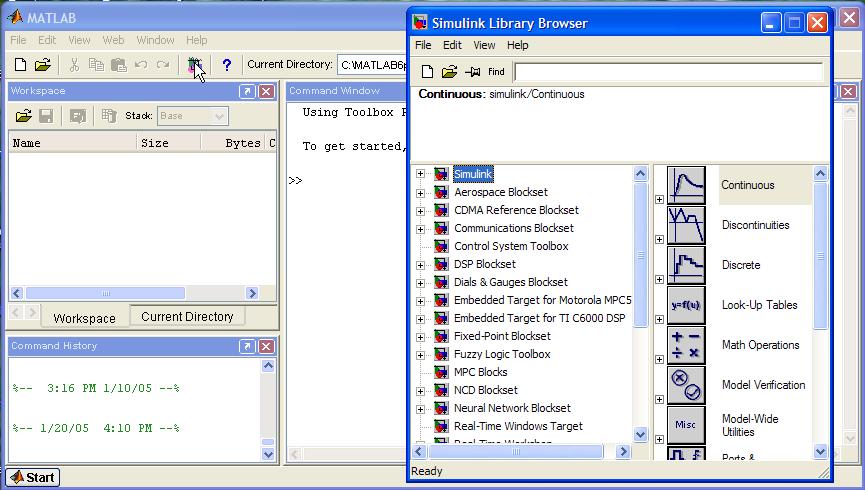Create new model in Library Browser toolbar

(x=427, y=71)
